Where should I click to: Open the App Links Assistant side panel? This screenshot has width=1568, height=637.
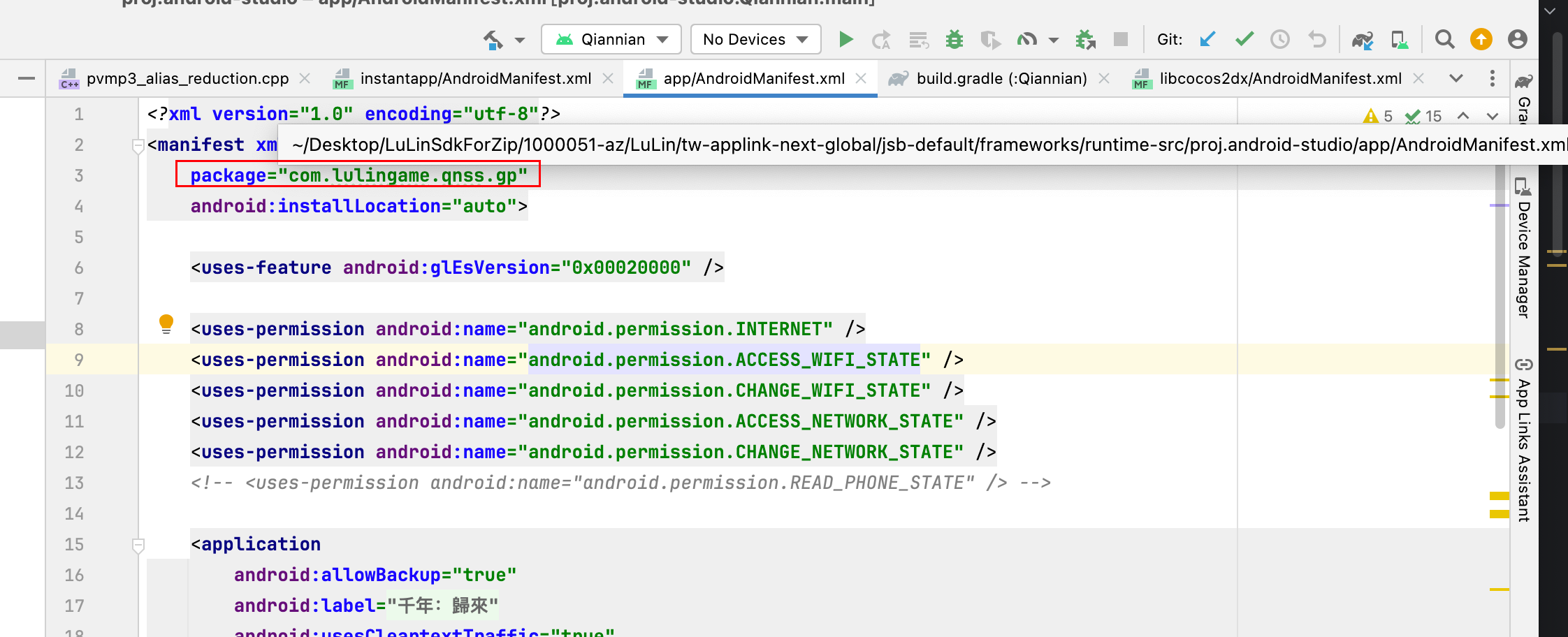tap(1523, 440)
